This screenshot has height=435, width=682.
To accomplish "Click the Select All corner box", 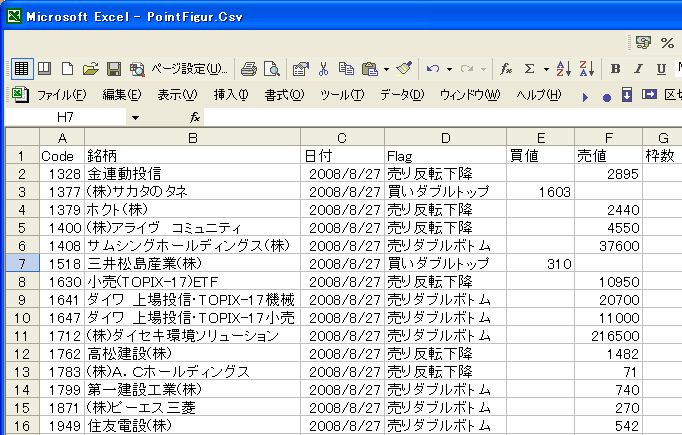I will coord(22,138).
